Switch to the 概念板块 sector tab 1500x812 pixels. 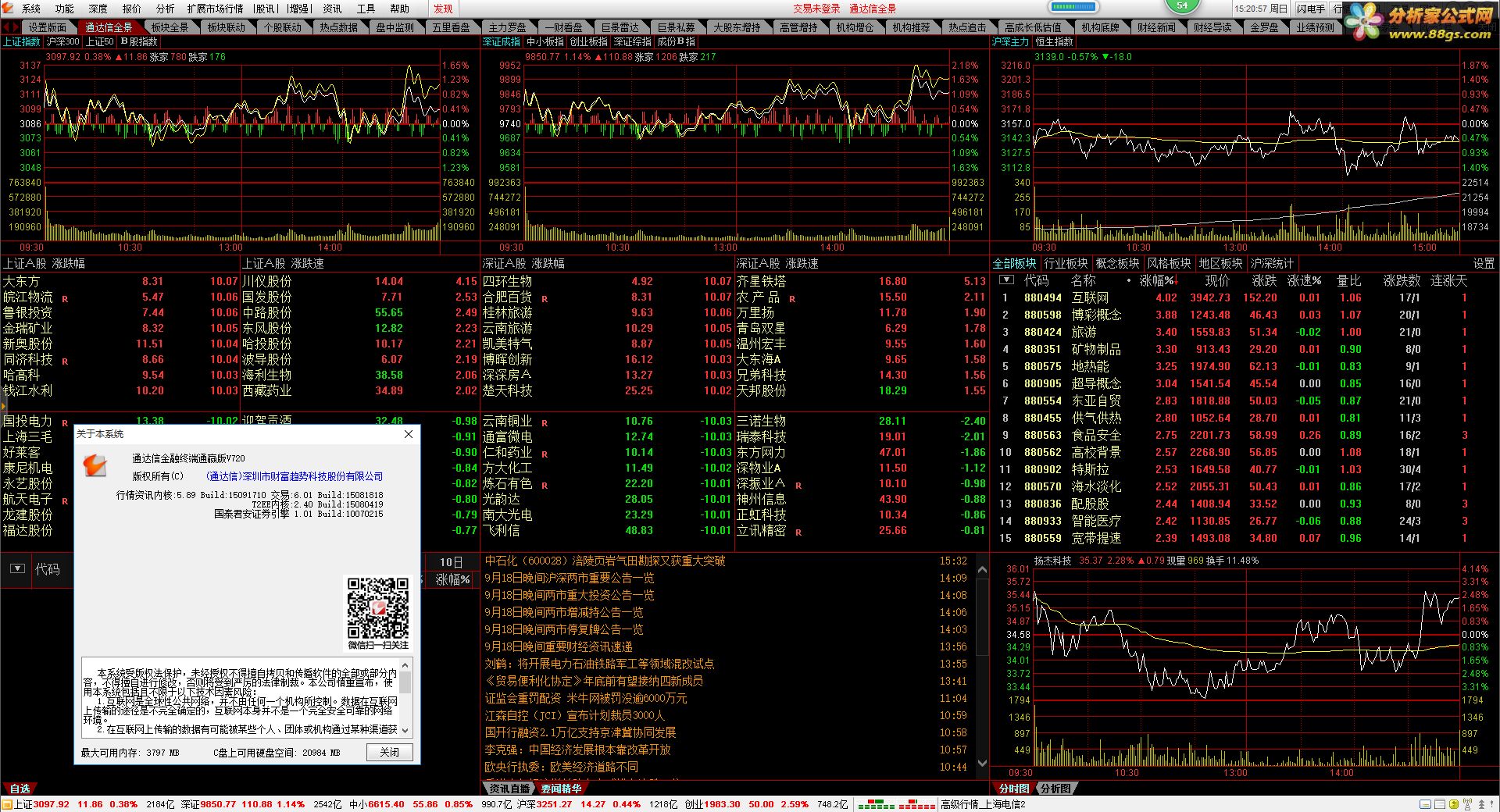(1117, 263)
